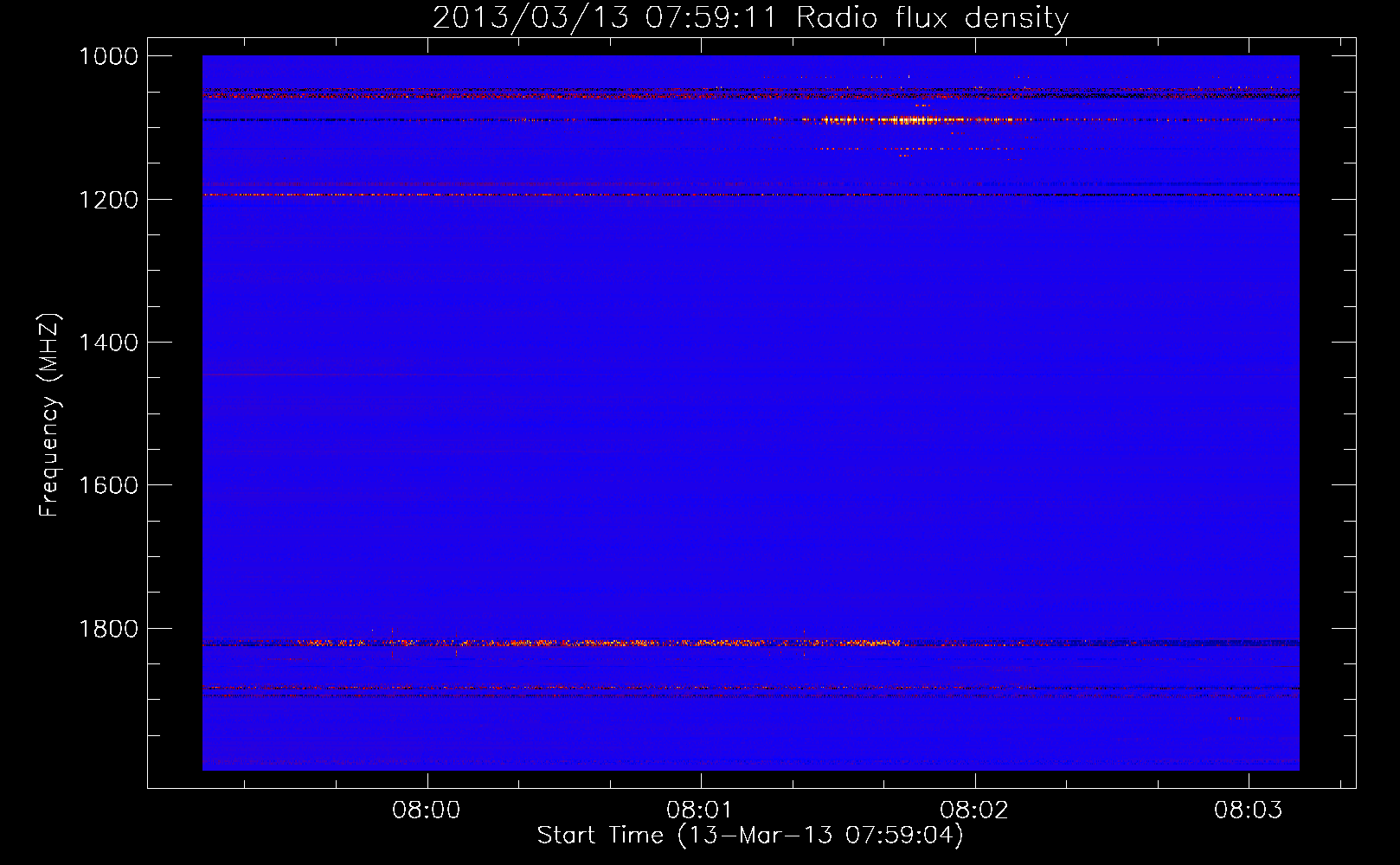
Task: Select the 1200 frequency tick label
Action: point(108,200)
